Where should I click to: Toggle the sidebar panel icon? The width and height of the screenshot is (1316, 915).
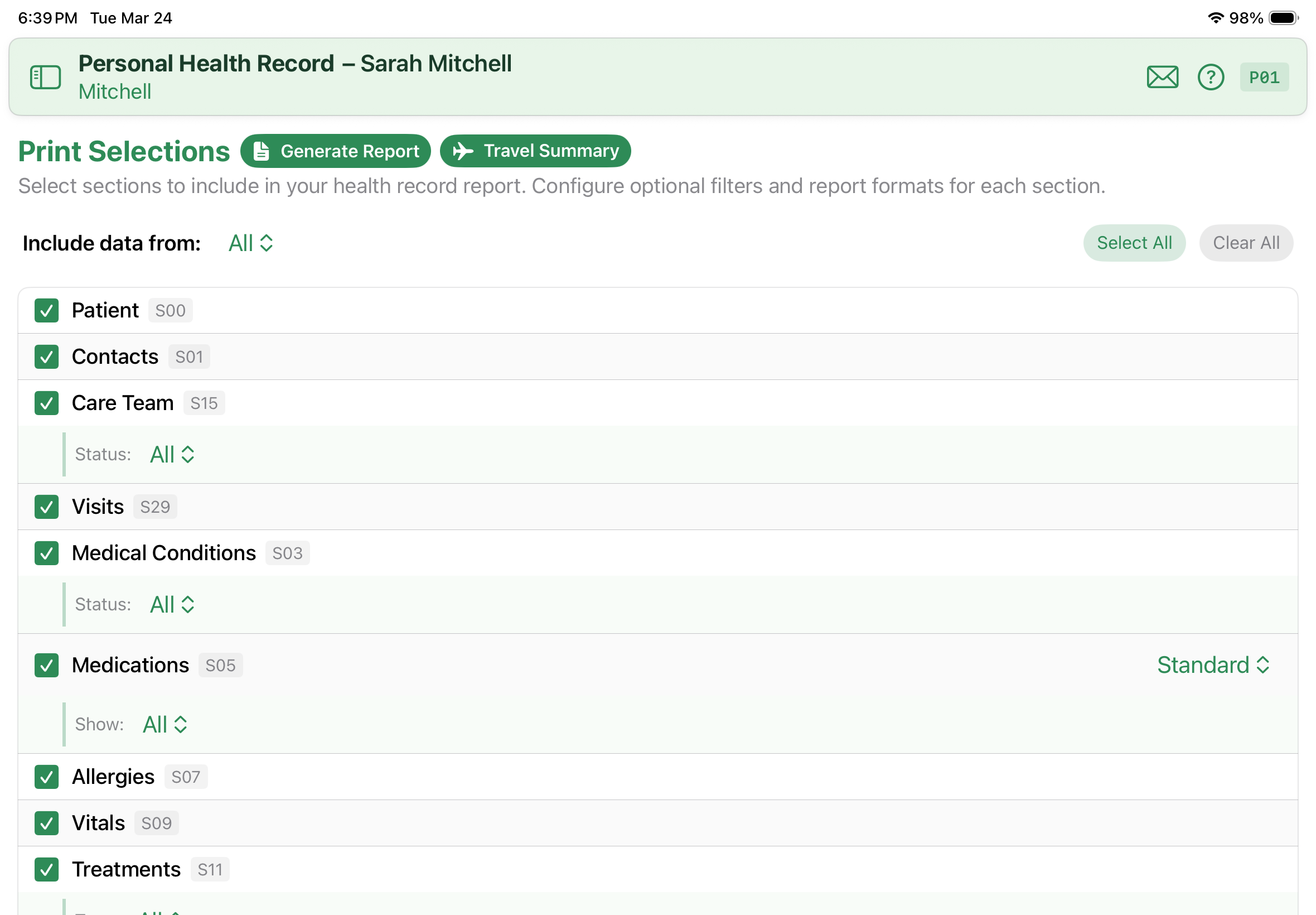coord(45,77)
